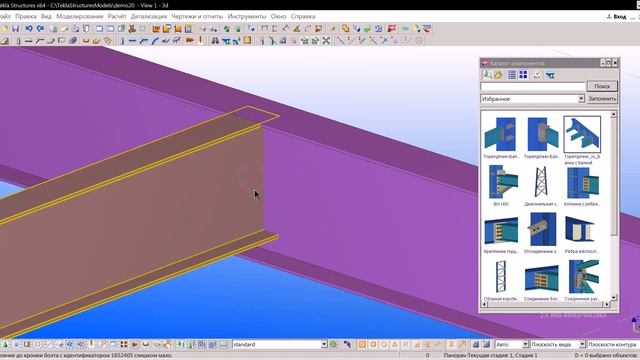The width and height of the screenshot is (640, 360).
Task: Undo the last action
Action: tap(29, 29)
